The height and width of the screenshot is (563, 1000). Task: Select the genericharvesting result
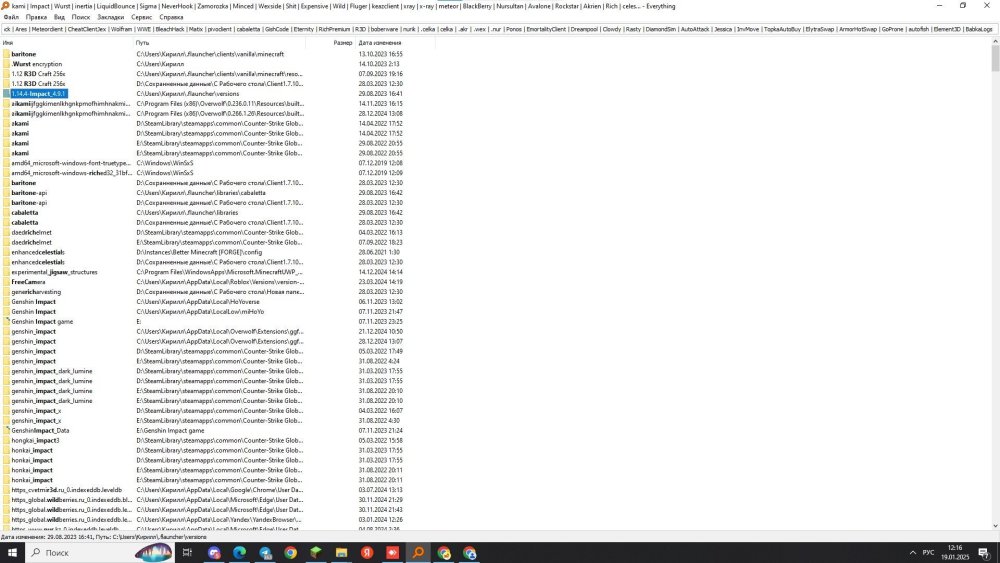click(x=36, y=291)
